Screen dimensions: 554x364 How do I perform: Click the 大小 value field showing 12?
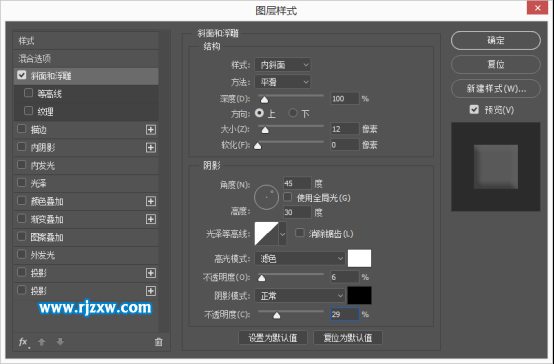click(344, 129)
